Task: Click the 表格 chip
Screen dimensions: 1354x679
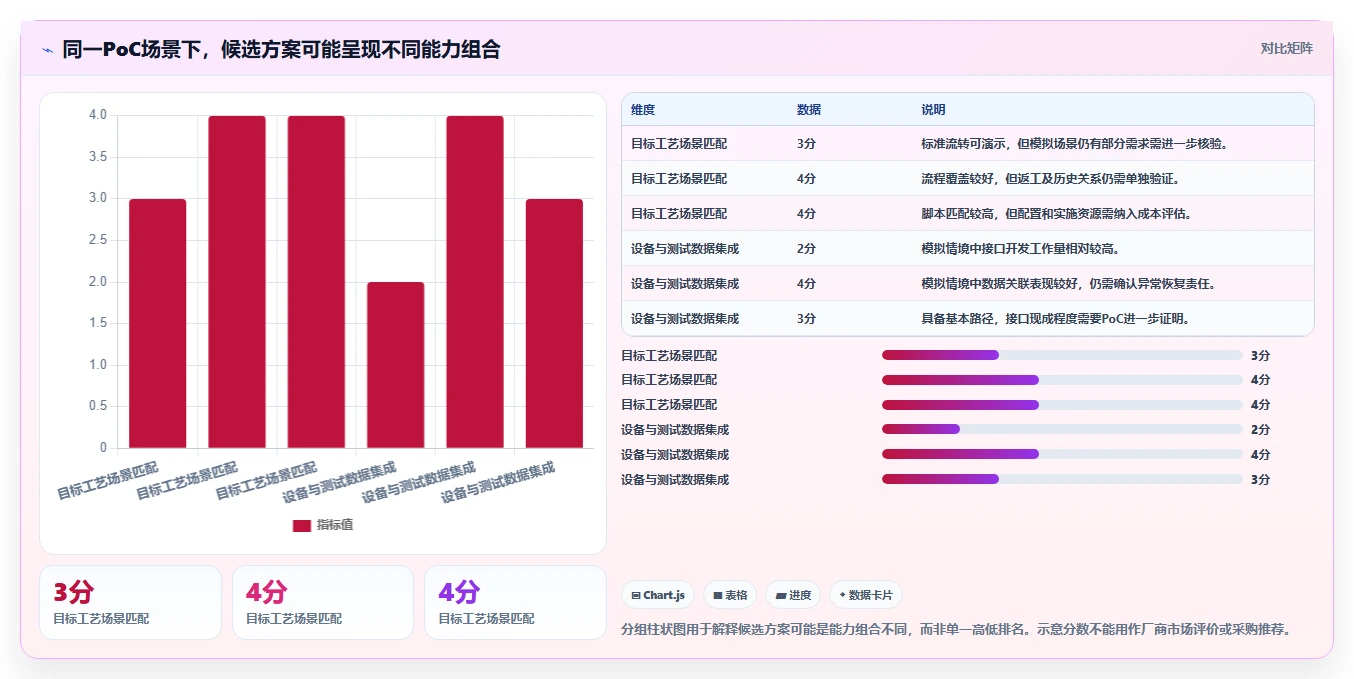Action: tap(730, 595)
